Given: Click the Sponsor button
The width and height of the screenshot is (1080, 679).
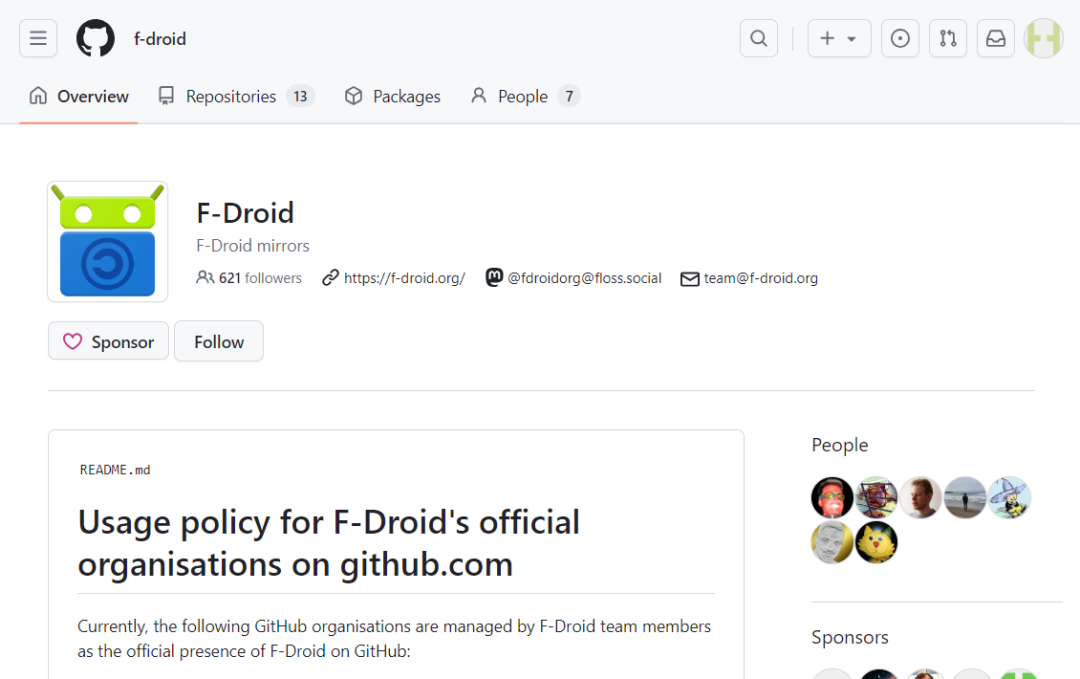Looking at the screenshot, I should pyautogui.click(x=108, y=341).
